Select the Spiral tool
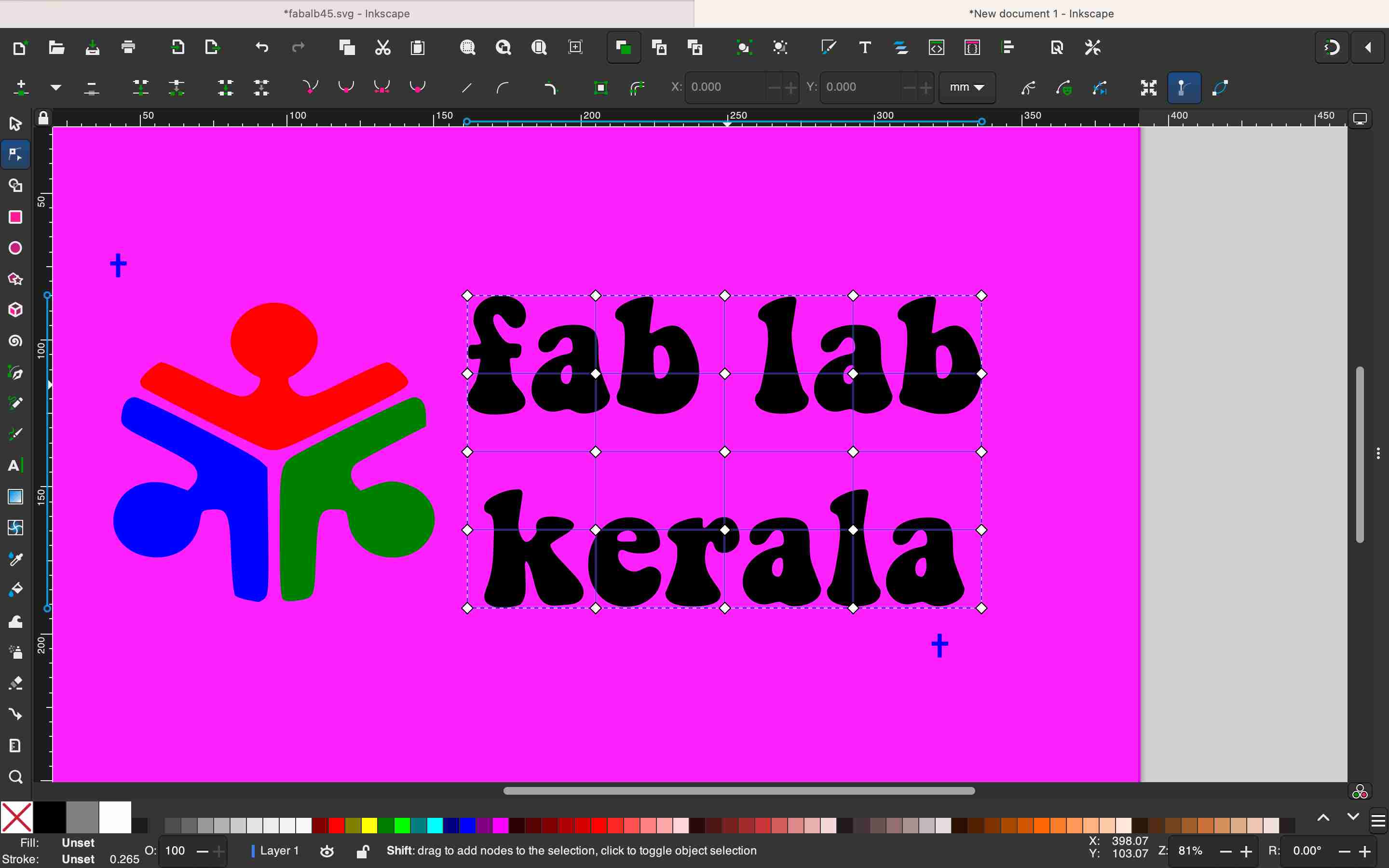Viewport: 1389px width, 868px height. click(x=15, y=341)
